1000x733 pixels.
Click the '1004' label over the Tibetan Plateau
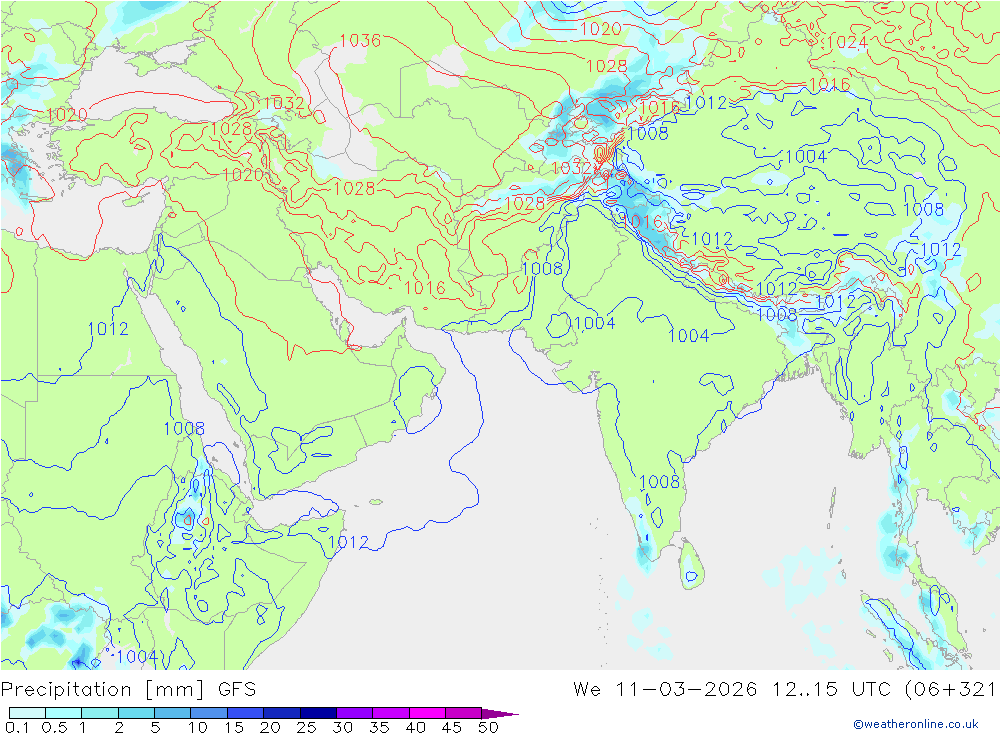click(x=806, y=156)
